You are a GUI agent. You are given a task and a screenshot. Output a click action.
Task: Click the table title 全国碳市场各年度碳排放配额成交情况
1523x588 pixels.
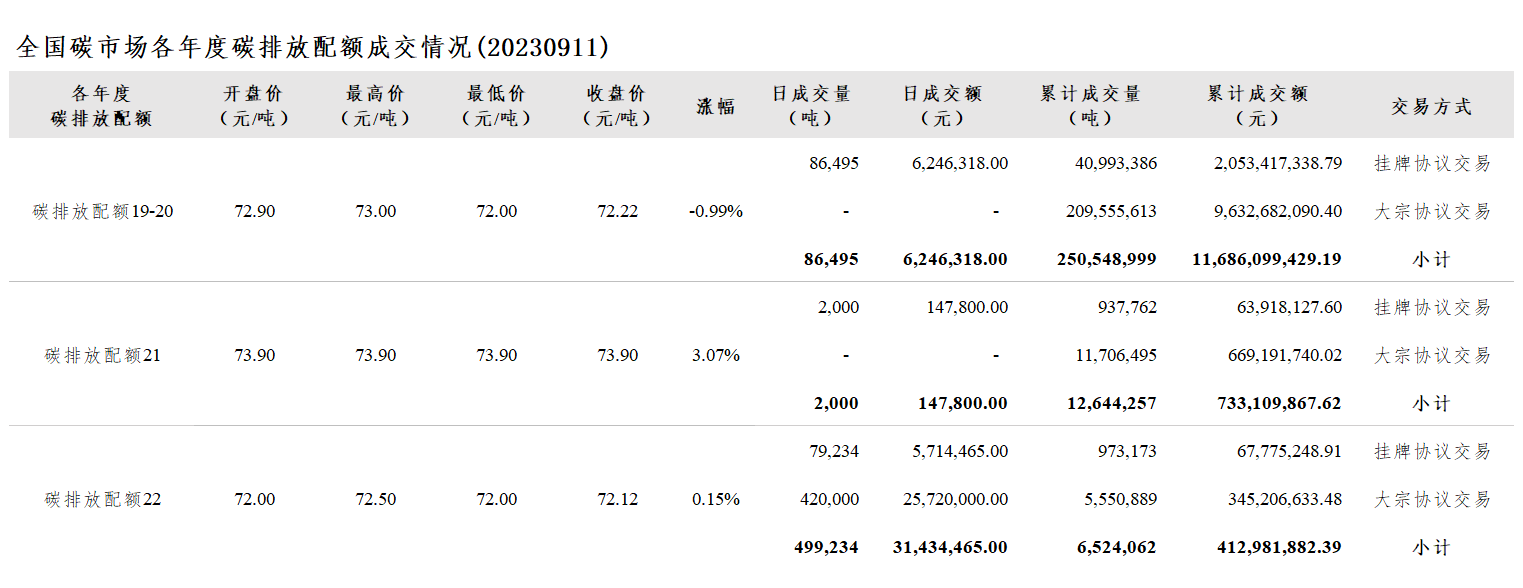point(243,47)
